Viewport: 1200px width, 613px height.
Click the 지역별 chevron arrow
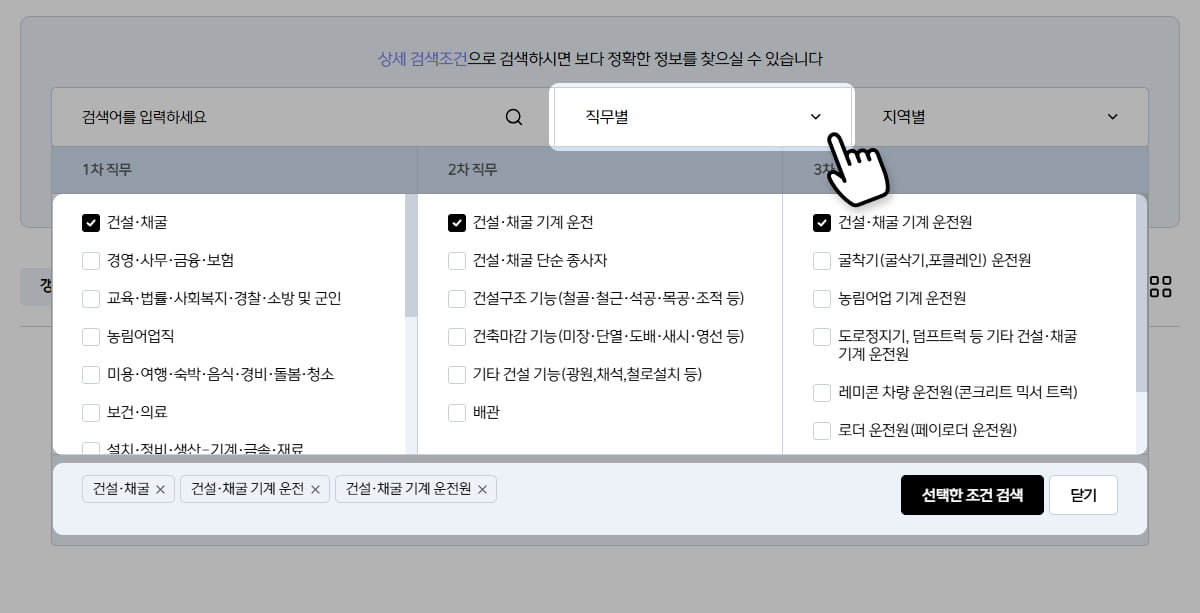coord(1113,117)
